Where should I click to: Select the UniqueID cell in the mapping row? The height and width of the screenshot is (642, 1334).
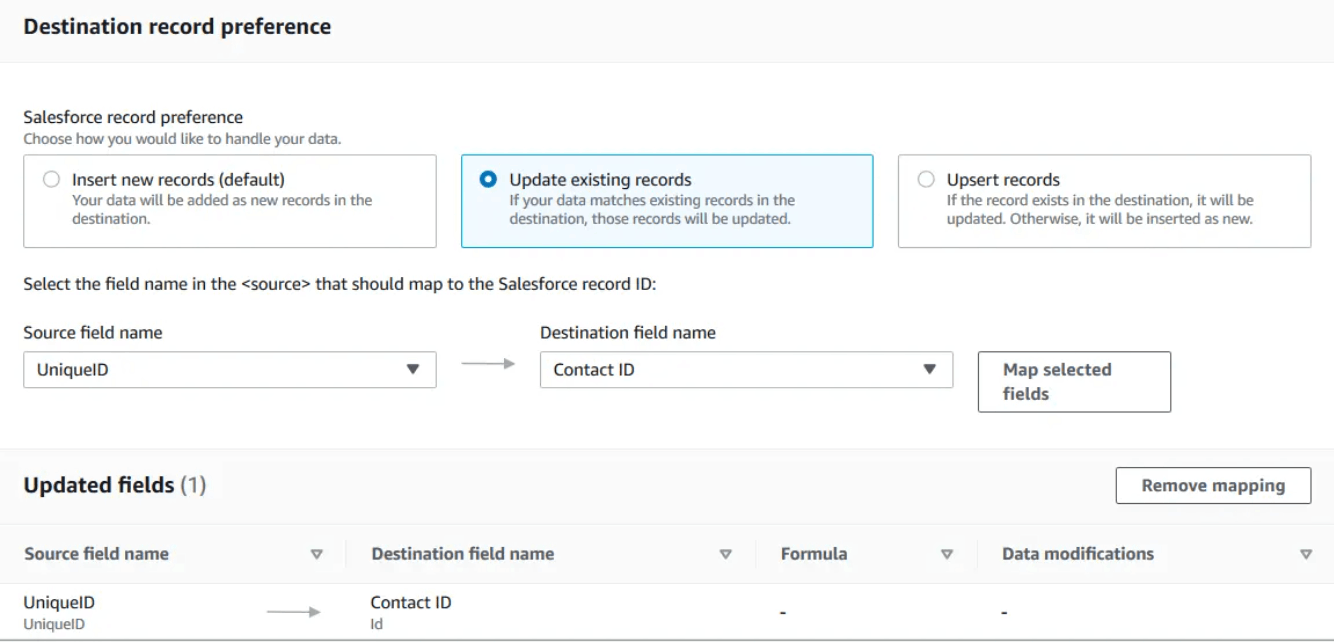pos(59,612)
